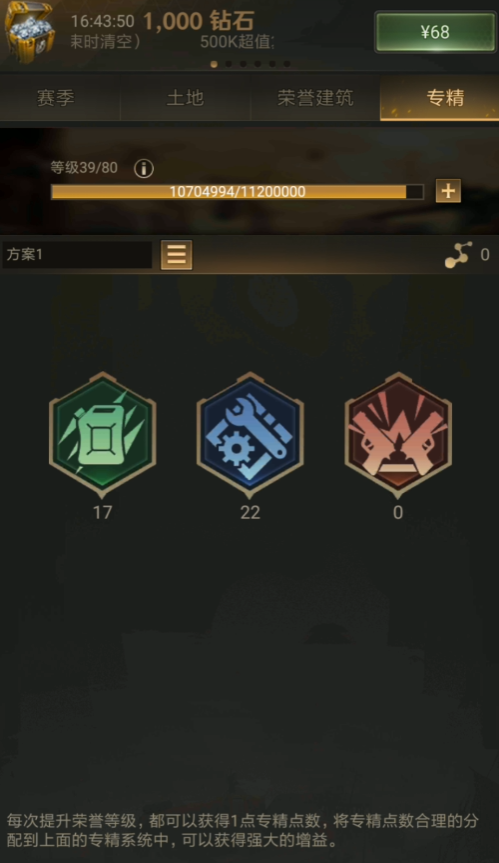Open the 荣誉建筑 tab

tap(315, 98)
